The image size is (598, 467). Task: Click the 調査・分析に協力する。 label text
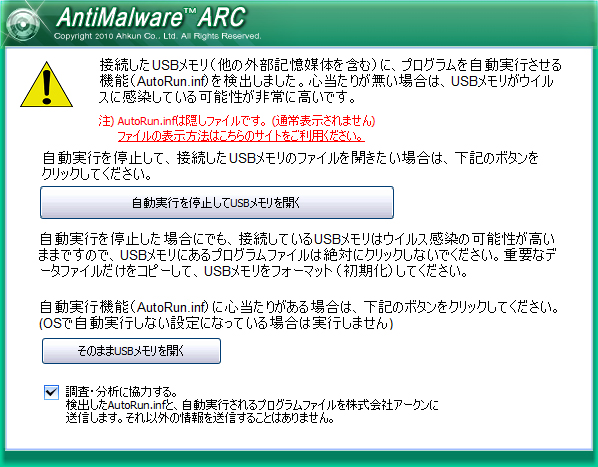click(121, 392)
